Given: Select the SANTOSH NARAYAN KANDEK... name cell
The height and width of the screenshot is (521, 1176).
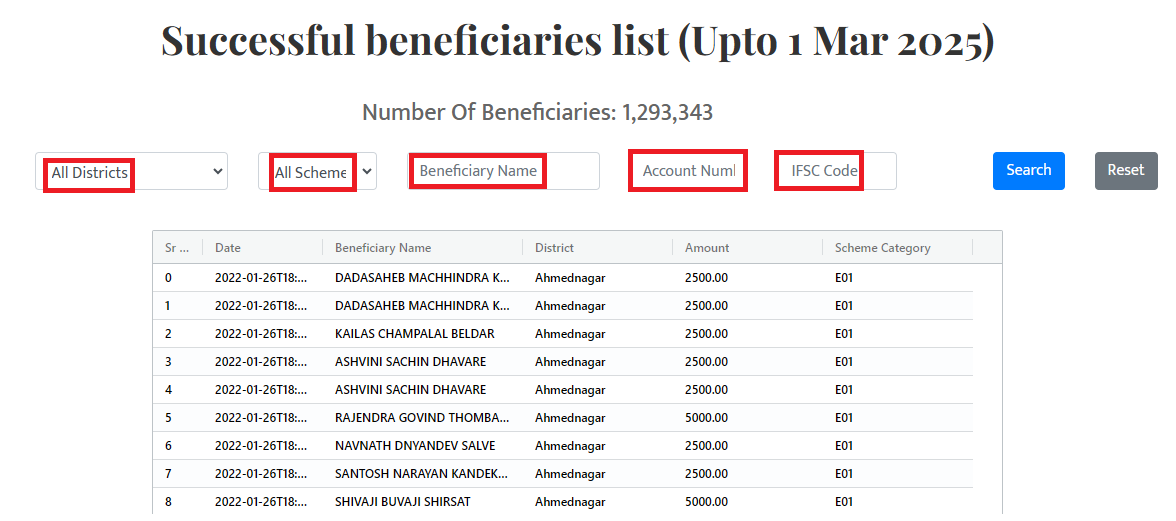Looking at the screenshot, I should [422, 474].
